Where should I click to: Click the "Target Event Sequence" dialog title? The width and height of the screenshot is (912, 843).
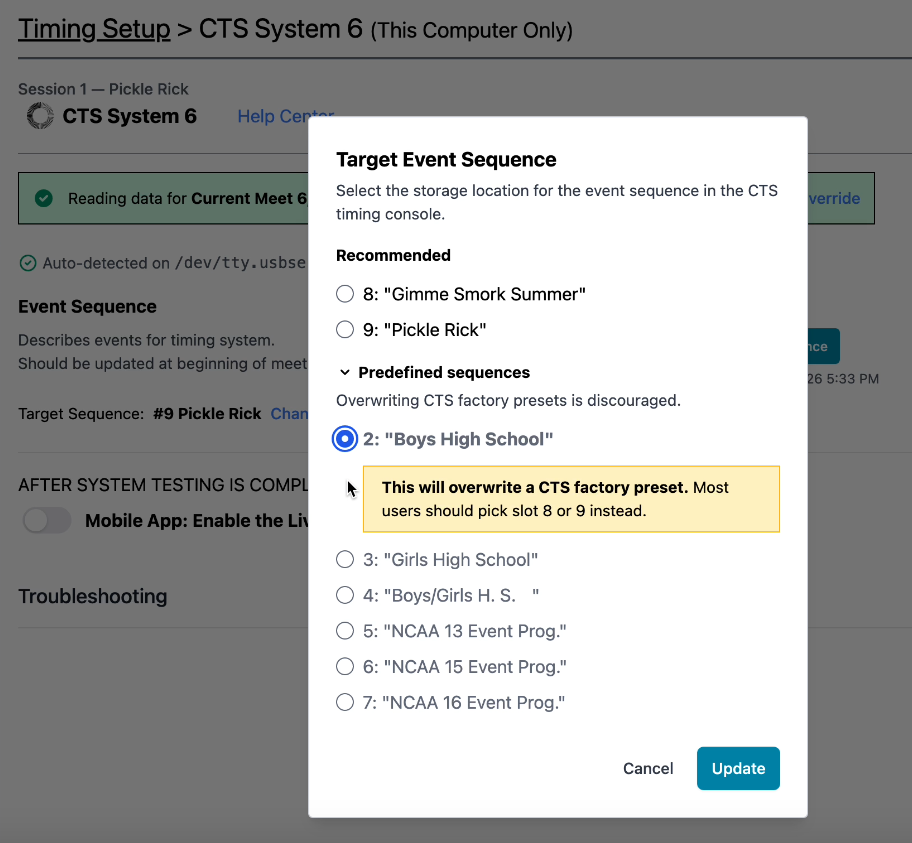(446, 159)
